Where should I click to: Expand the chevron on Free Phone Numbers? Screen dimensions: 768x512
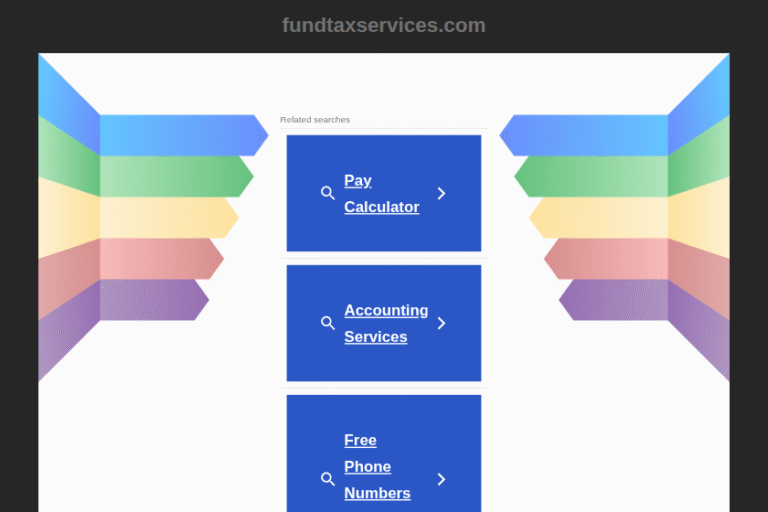pyautogui.click(x=441, y=479)
